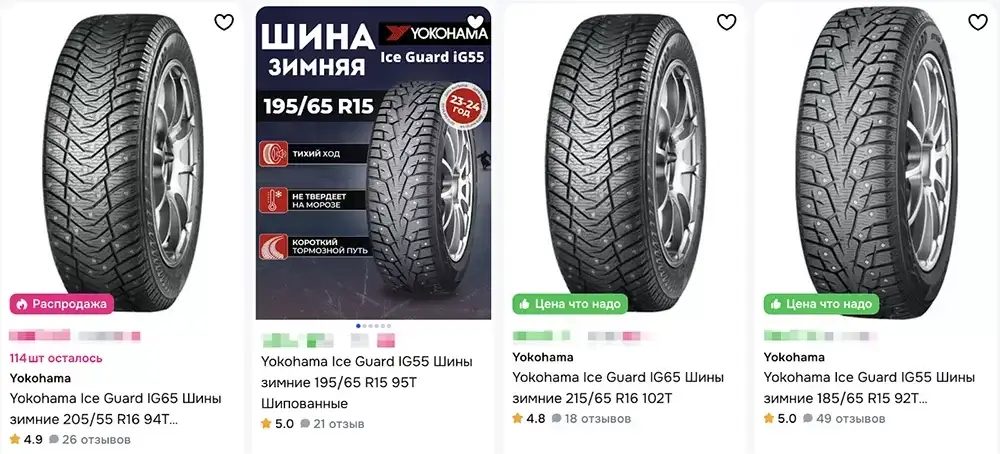Open 49 отзывов reviews on 185/65 R15 tire

842,419
